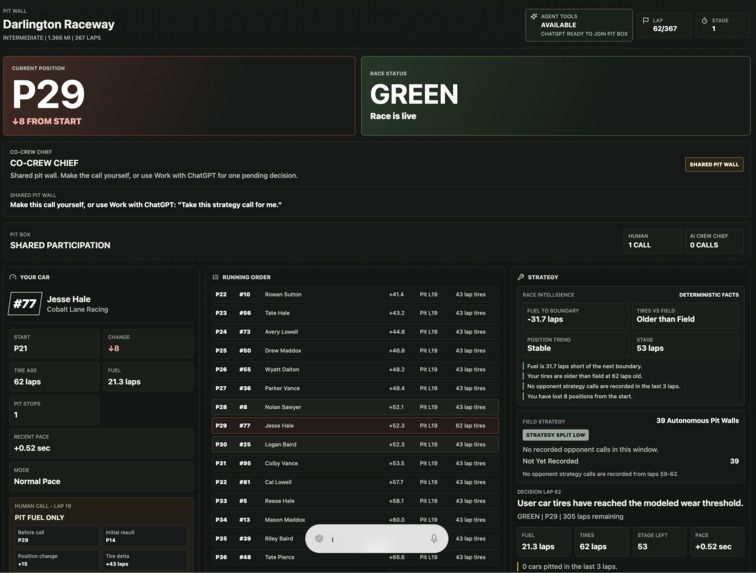This screenshot has width=756, height=573.
Task: Select the P33 Reese Hale row
Action: pyautogui.click(x=355, y=501)
